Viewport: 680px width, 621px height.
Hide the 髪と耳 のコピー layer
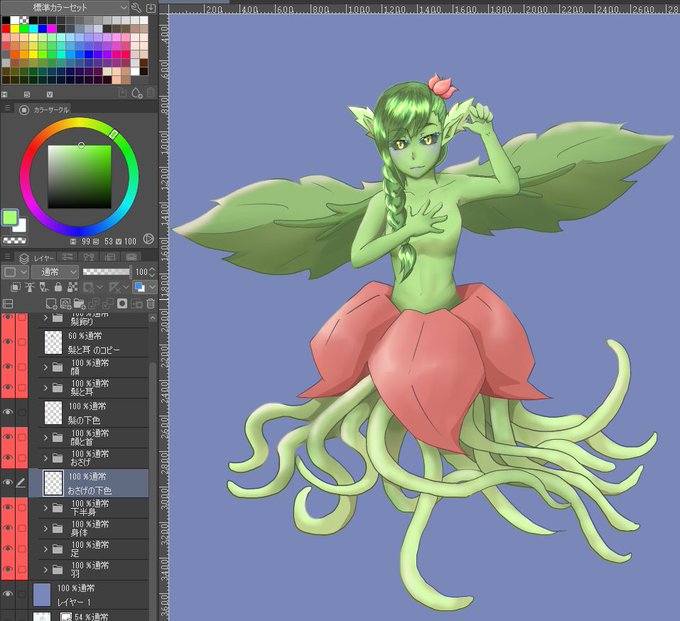[8, 342]
